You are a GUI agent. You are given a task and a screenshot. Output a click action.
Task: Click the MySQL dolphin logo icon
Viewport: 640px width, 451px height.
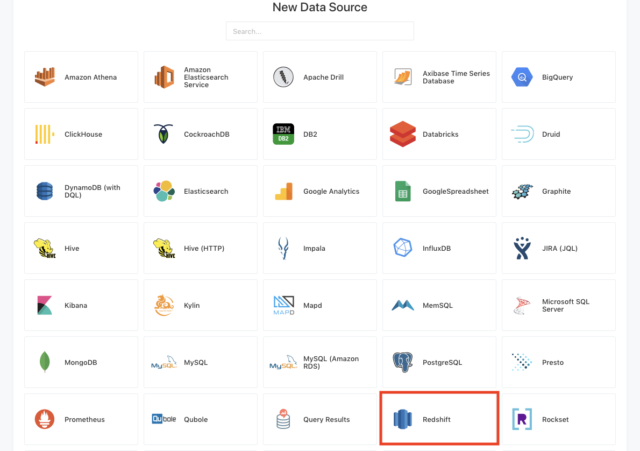(164, 362)
